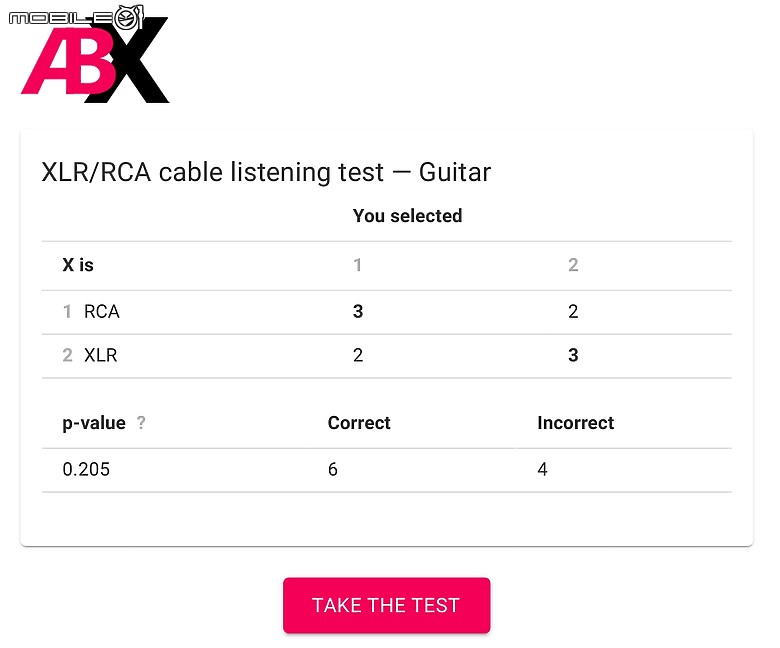Image resolution: width=780 pixels, height=648 pixels.
Task: Click the Mobile01 watermark logo
Action: (x=76, y=17)
